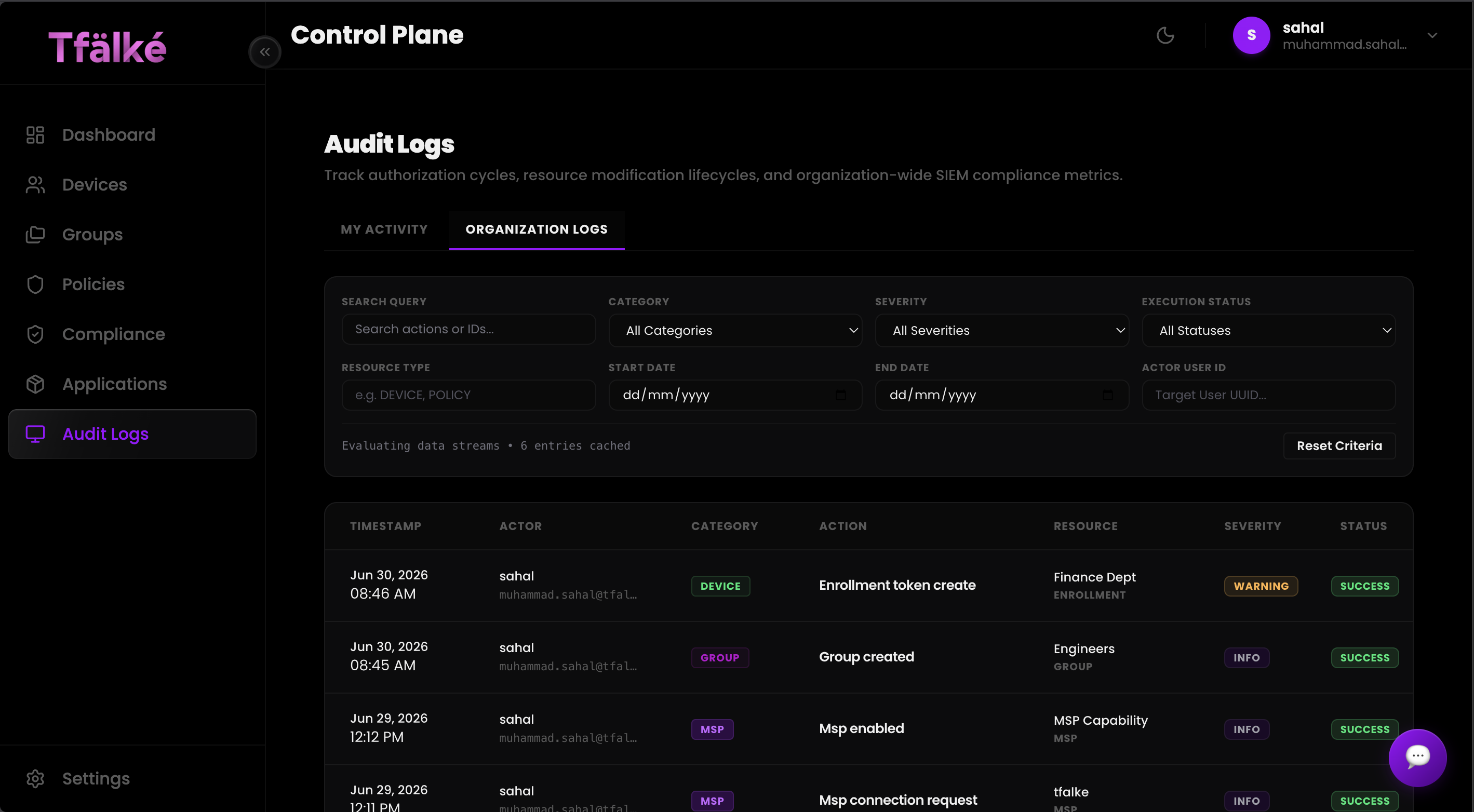Open Groups page in sidebar
This screenshot has height=812, width=1474.
point(132,235)
